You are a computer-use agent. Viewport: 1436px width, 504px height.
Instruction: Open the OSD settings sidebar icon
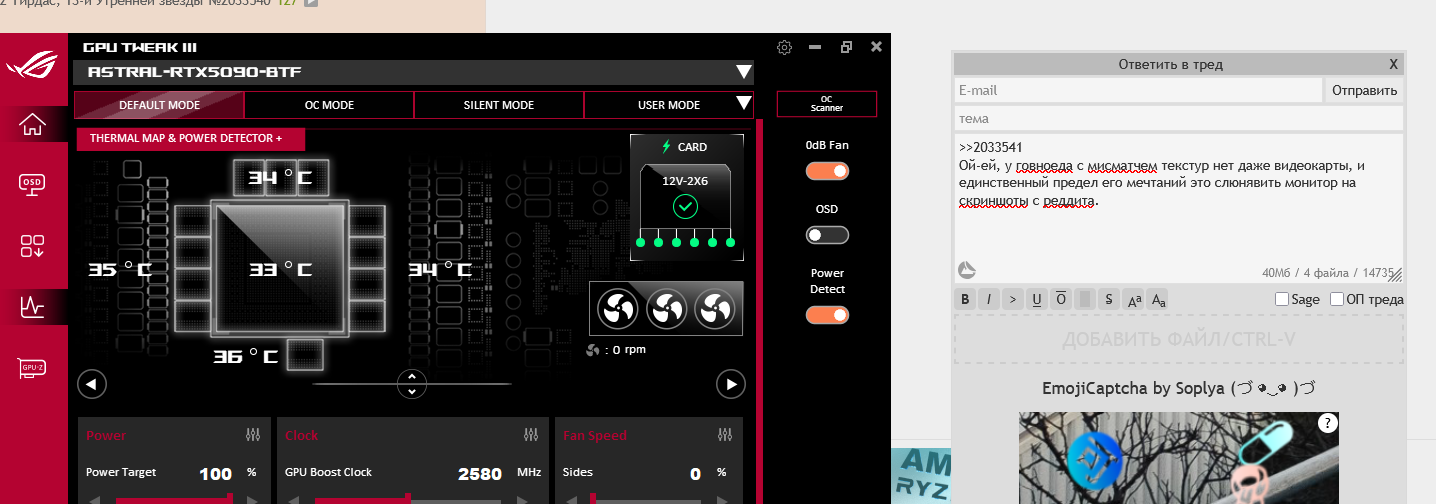[x=33, y=183]
